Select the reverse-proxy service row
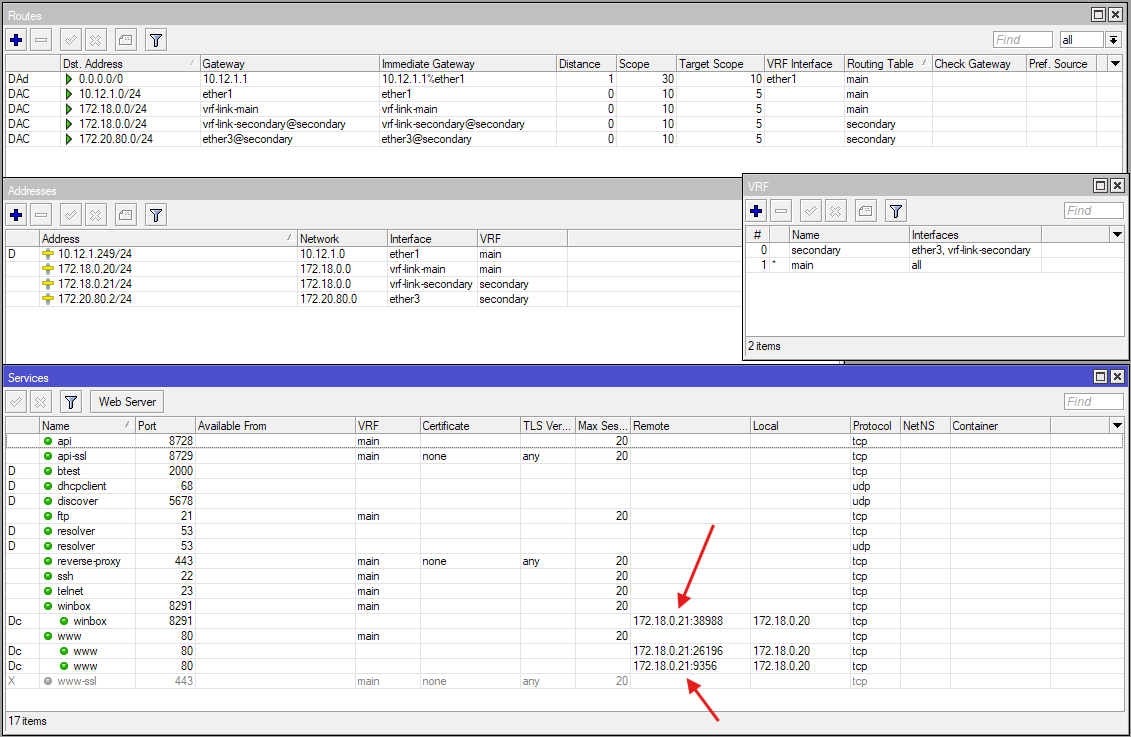1131x737 pixels. click(x=564, y=561)
